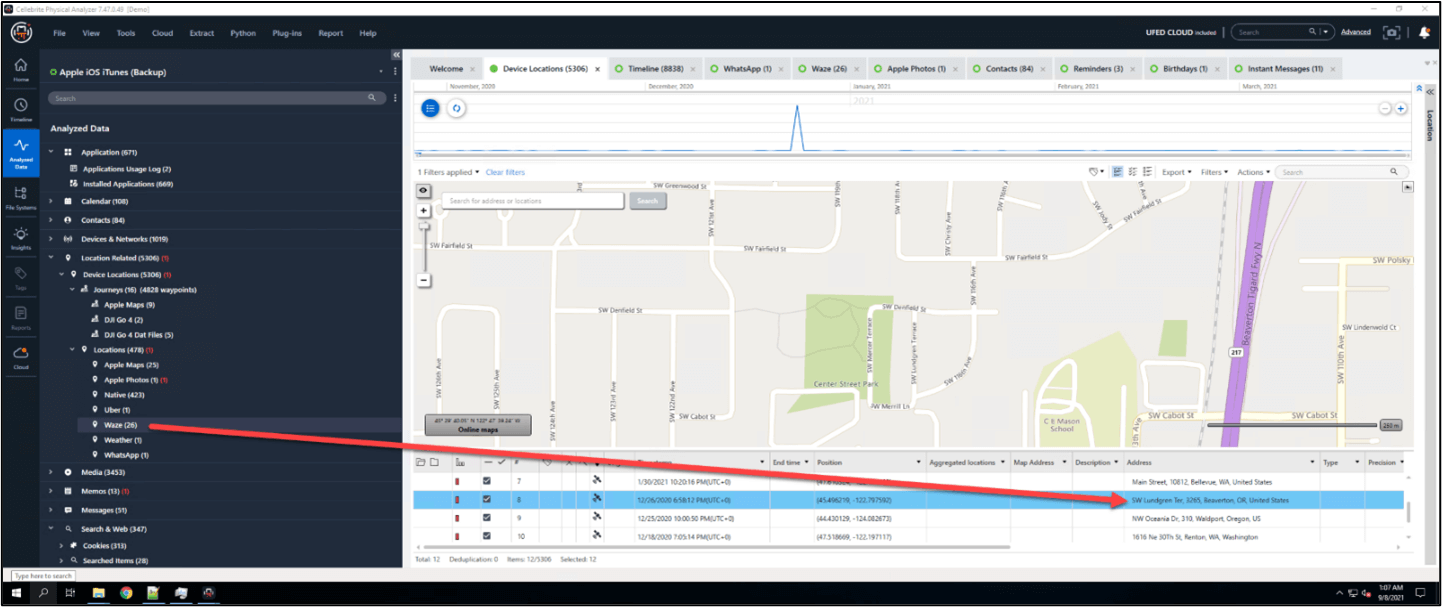Collapse the Application (671) tree node
This screenshot has width=1442, height=607.
pos(51,152)
